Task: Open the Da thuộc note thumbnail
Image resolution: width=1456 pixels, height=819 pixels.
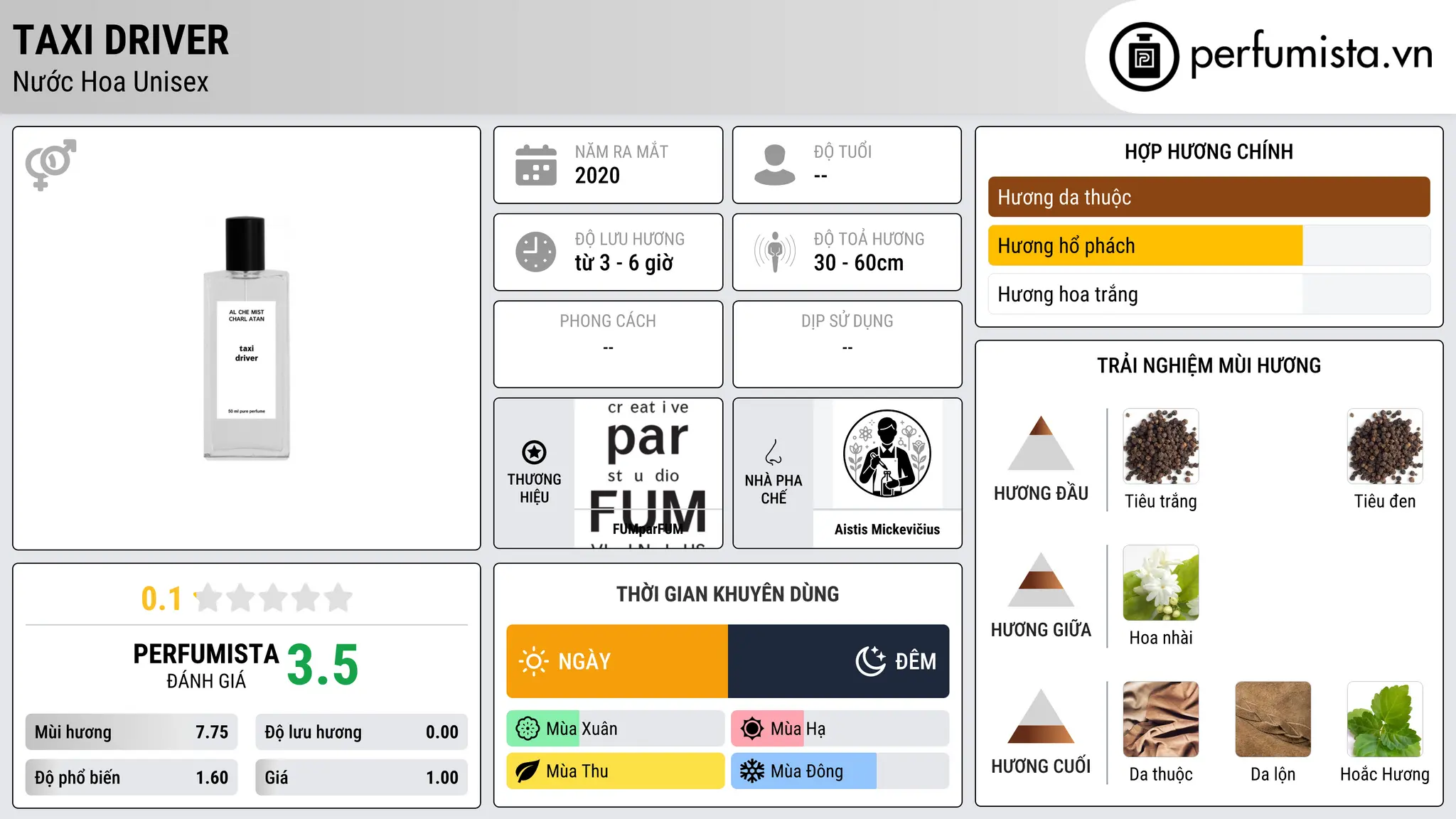Action: pos(1161,719)
